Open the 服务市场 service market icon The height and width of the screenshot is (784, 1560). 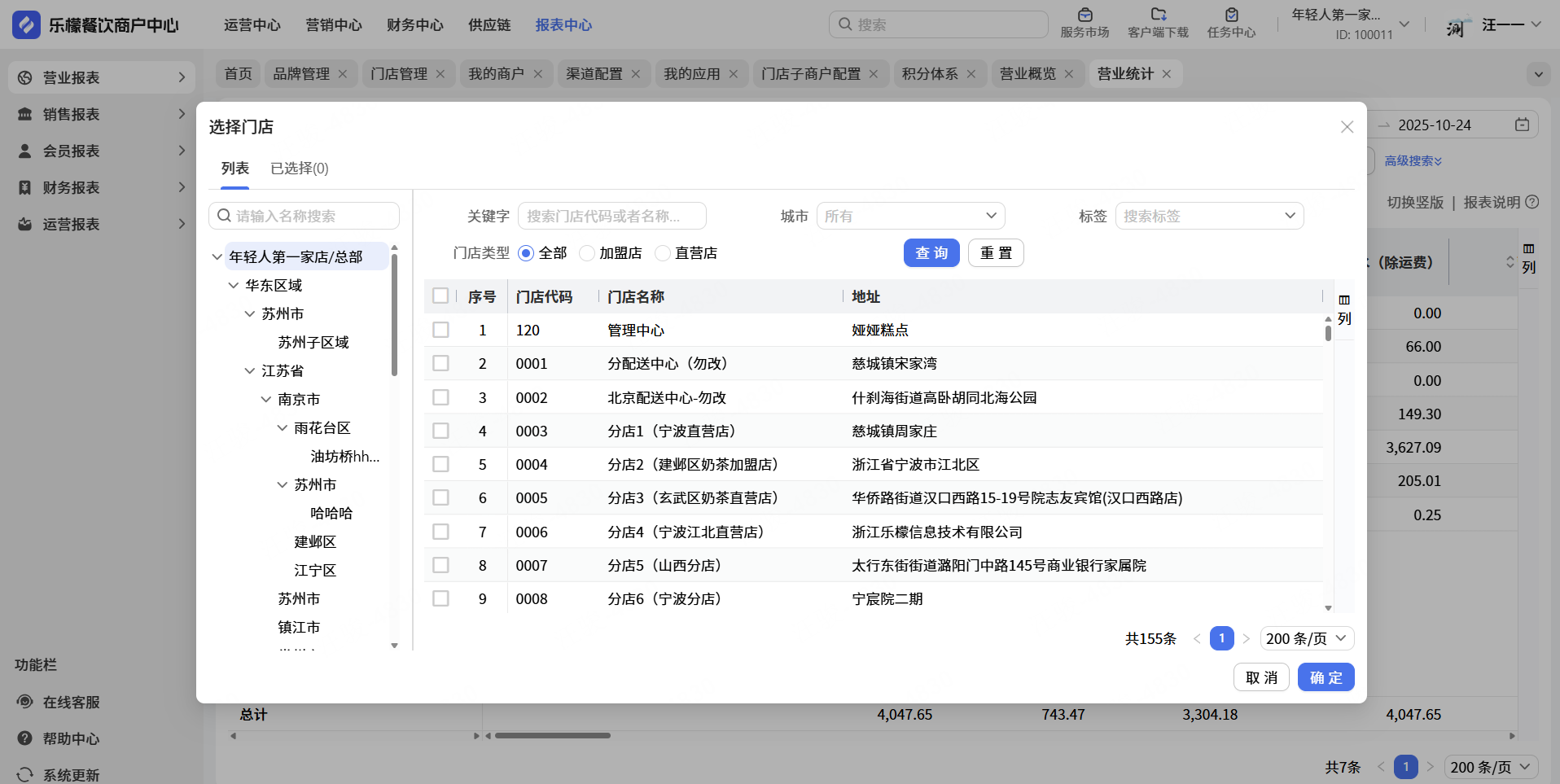tap(1085, 15)
